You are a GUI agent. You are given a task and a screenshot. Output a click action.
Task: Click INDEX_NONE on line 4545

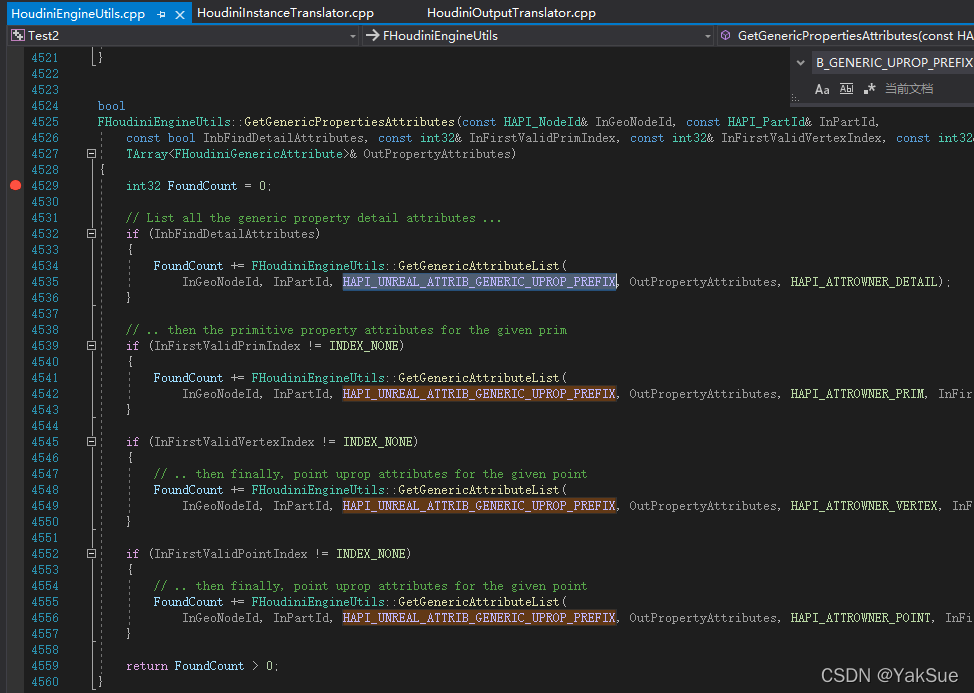pos(378,442)
